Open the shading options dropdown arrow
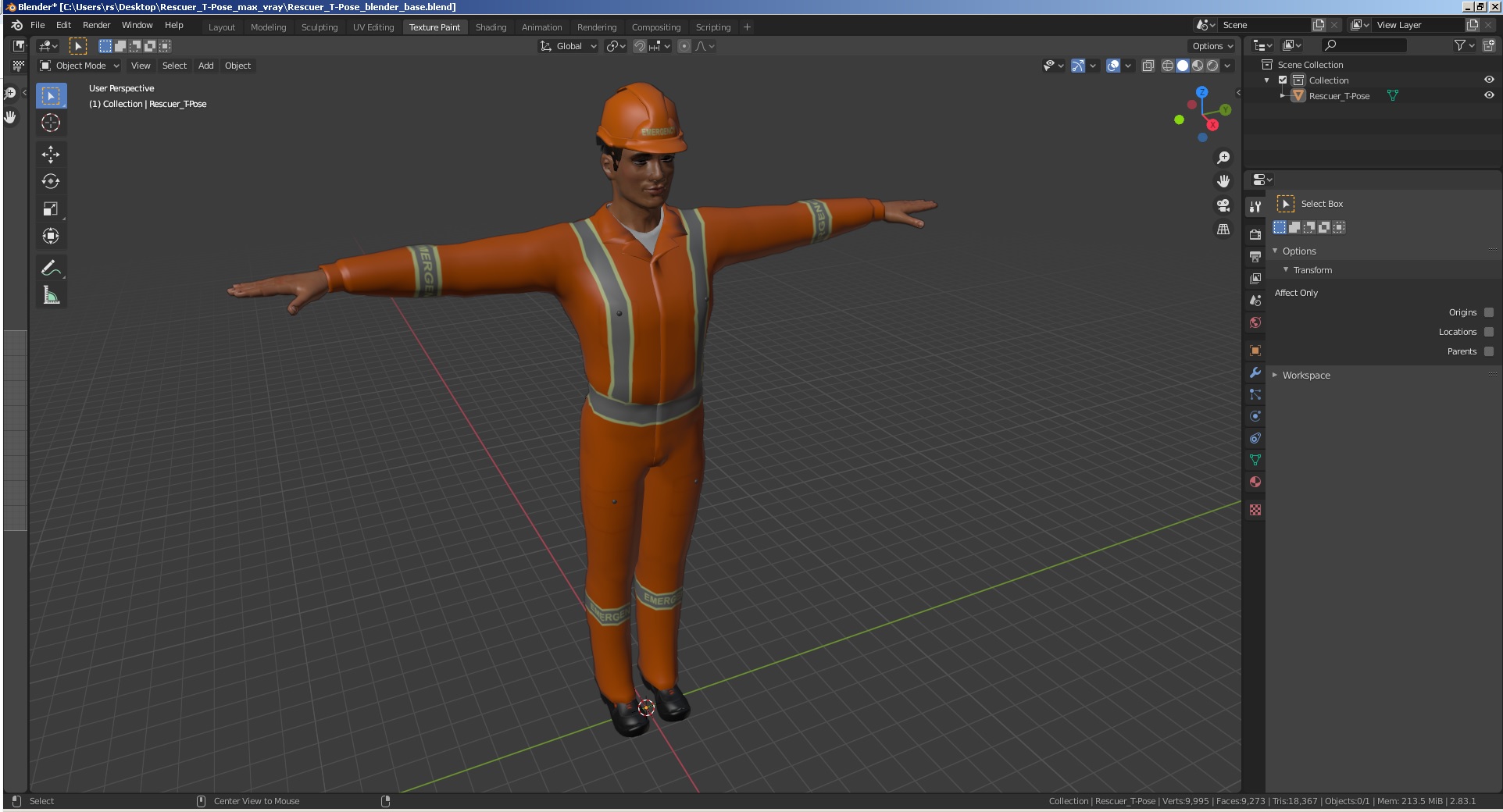The width and height of the screenshot is (1503, 812). click(x=1228, y=66)
